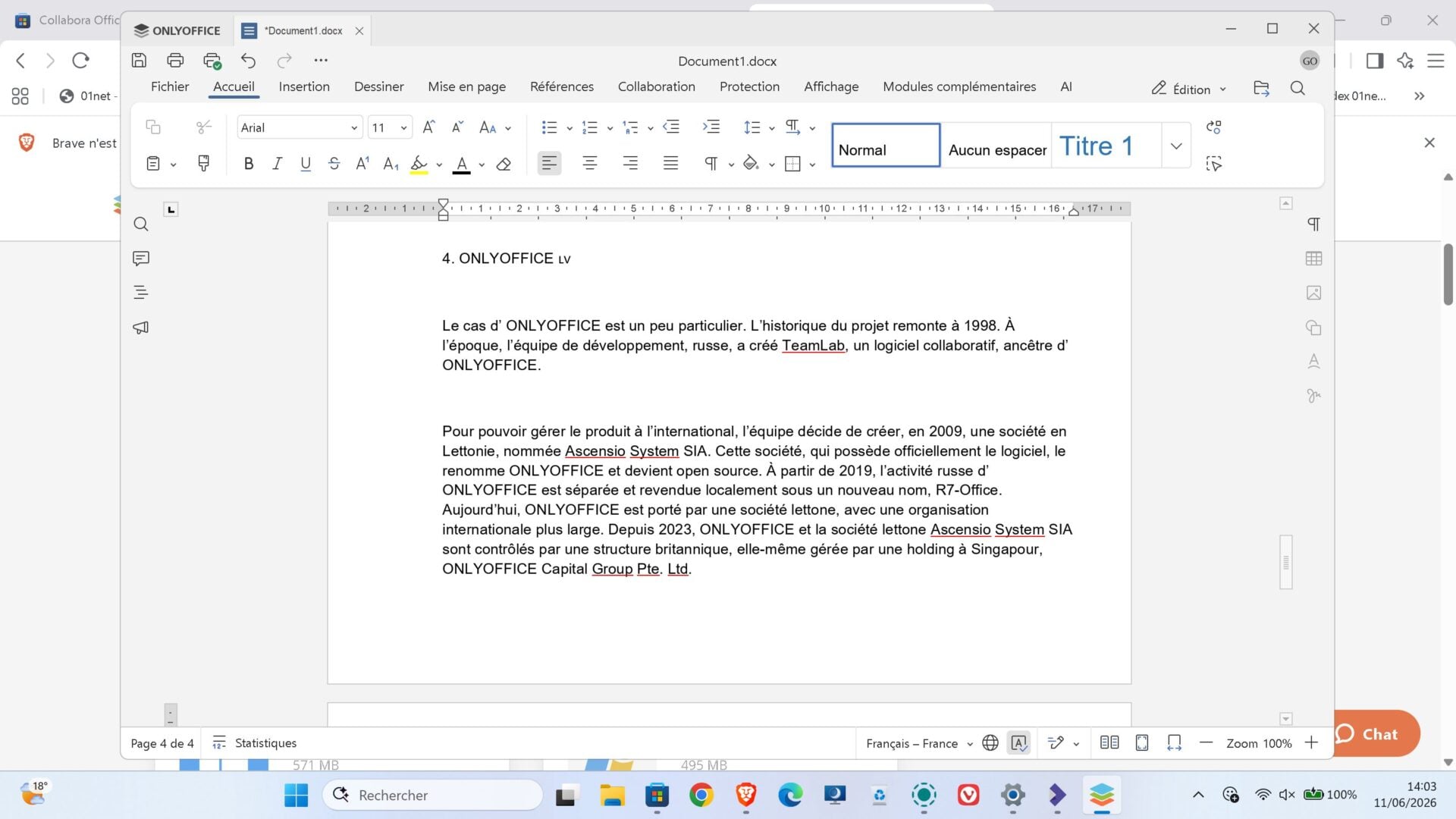The width and height of the screenshot is (1456, 819).
Task: Apply strikethrough formatting
Action: [x=334, y=163]
